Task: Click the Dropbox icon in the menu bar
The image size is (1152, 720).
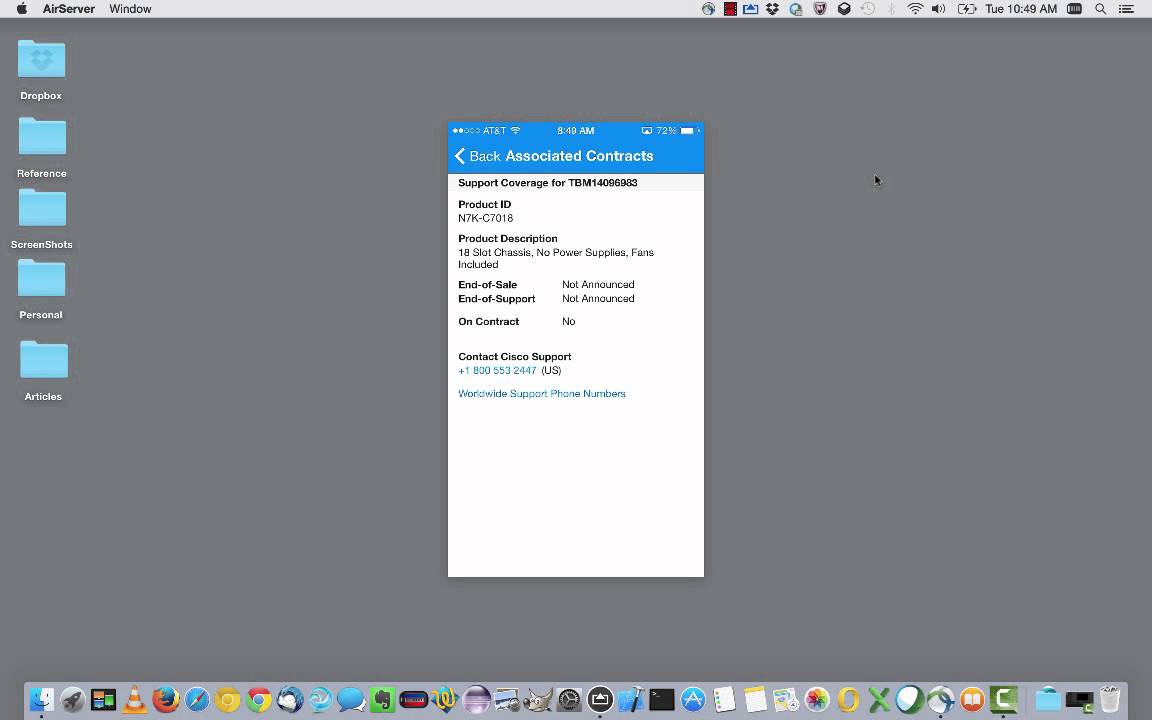Action: (772, 9)
